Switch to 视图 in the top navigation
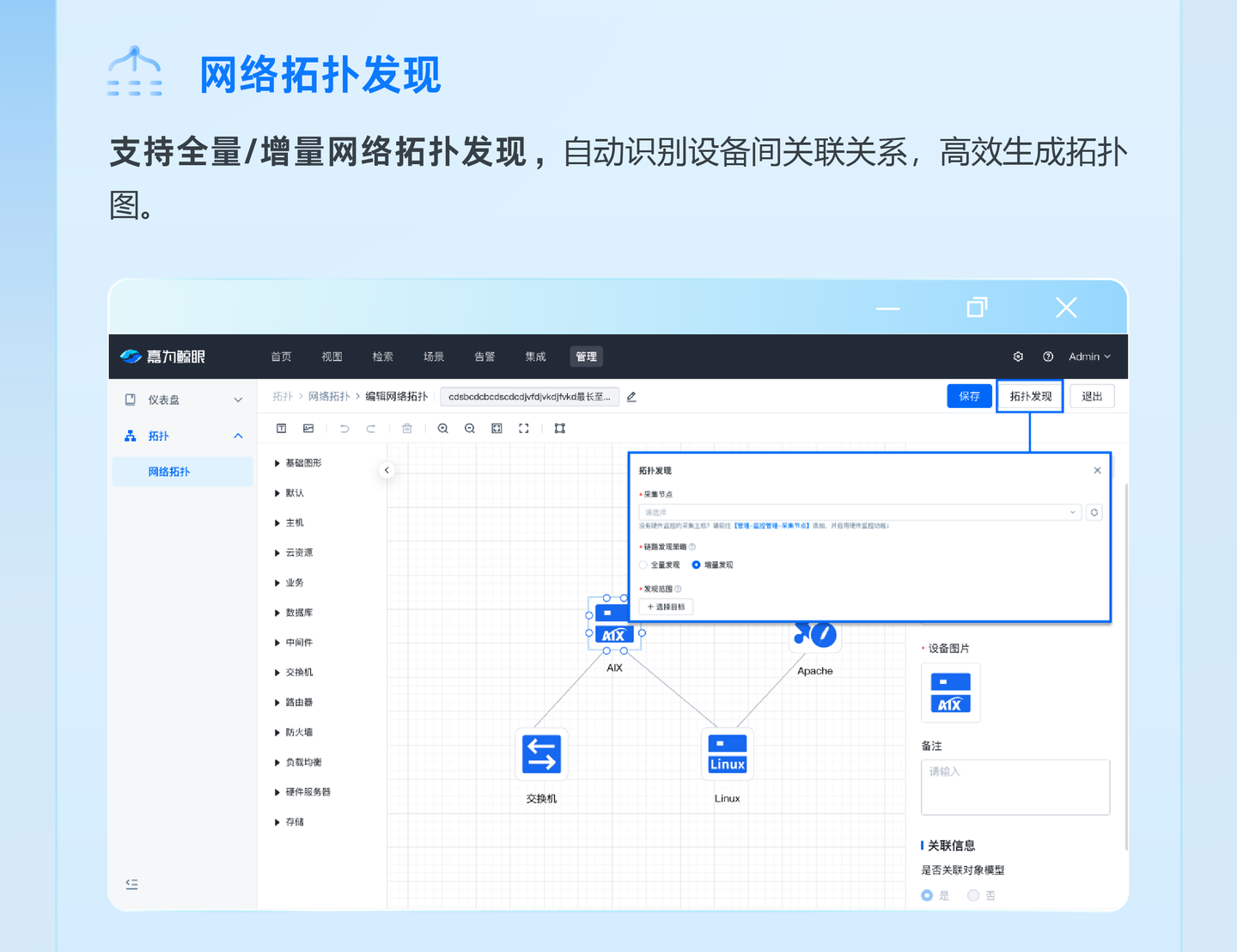1237x952 pixels. click(332, 357)
